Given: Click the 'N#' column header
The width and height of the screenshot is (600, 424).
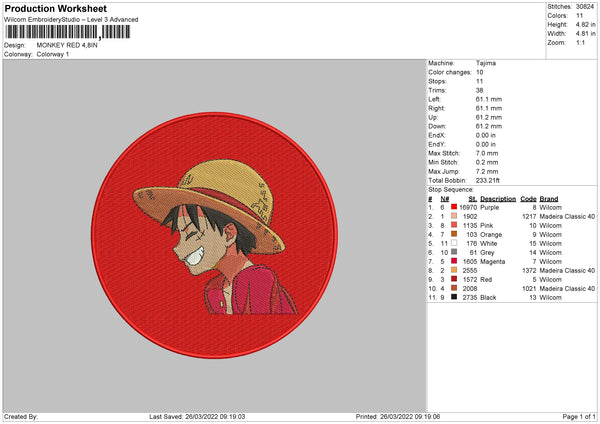Looking at the screenshot, I should click(445, 199).
